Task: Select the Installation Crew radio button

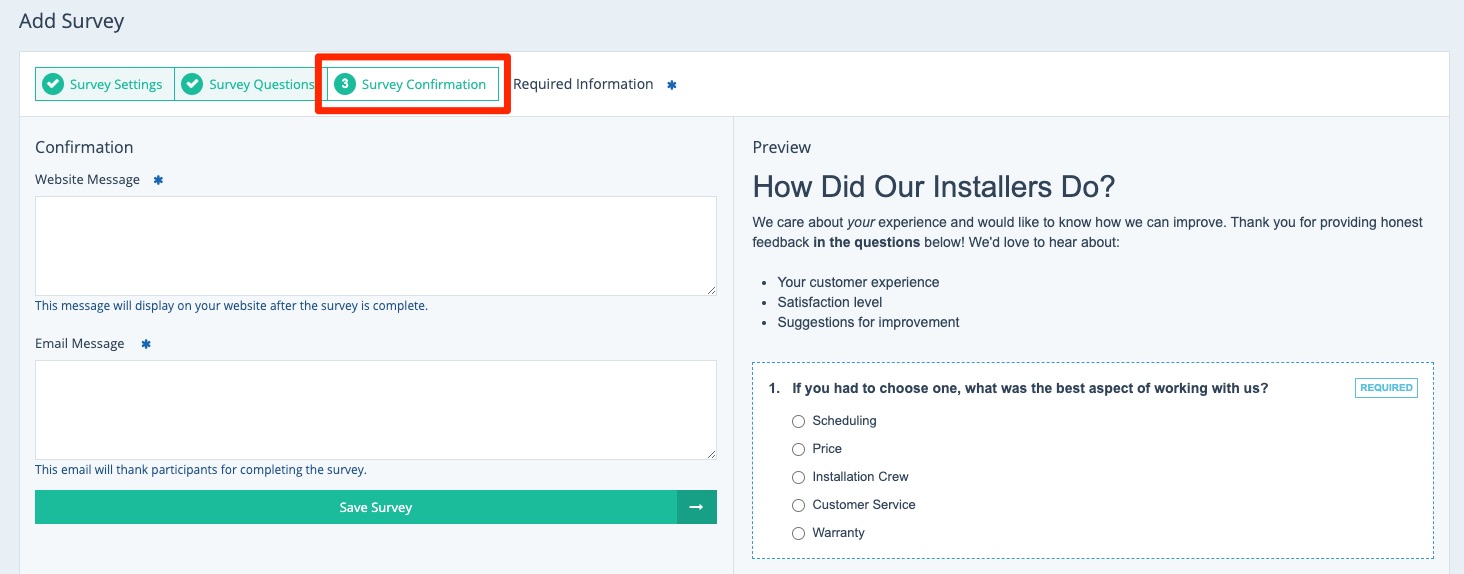Action: point(798,478)
